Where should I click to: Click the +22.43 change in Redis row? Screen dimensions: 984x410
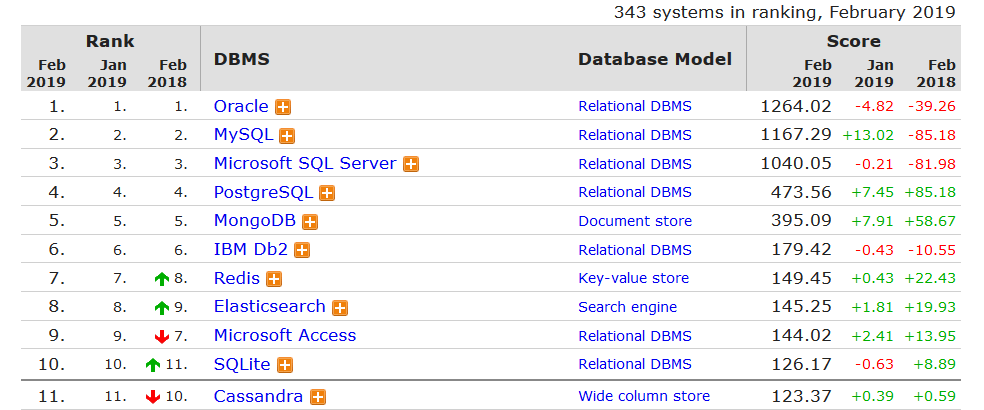coord(930,279)
